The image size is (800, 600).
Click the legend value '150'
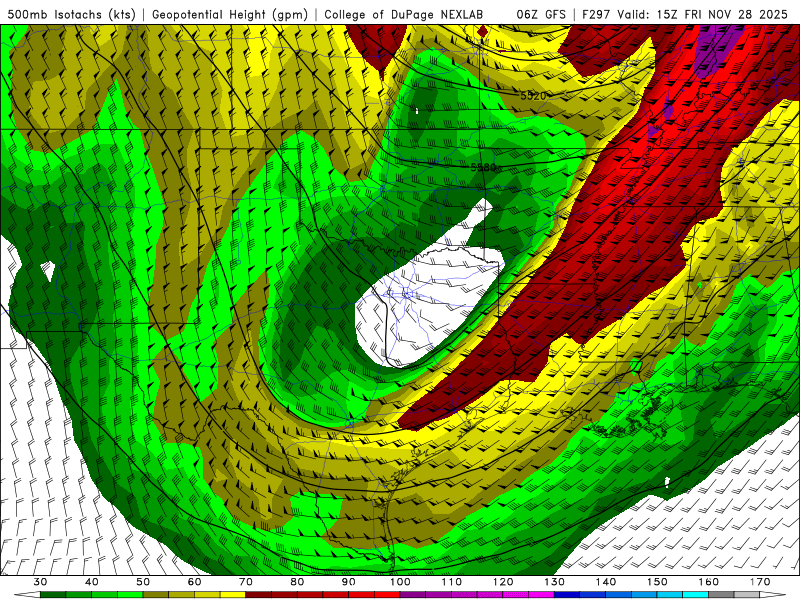tap(658, 582)
